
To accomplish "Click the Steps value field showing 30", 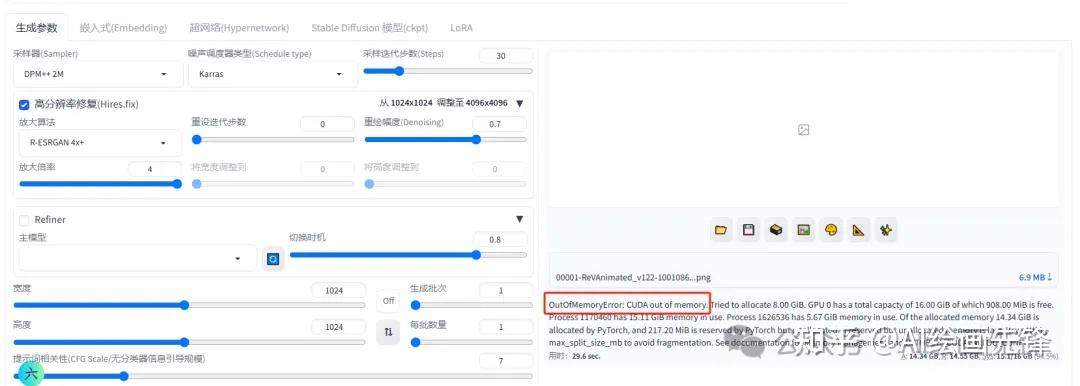I will click(505, 56).
